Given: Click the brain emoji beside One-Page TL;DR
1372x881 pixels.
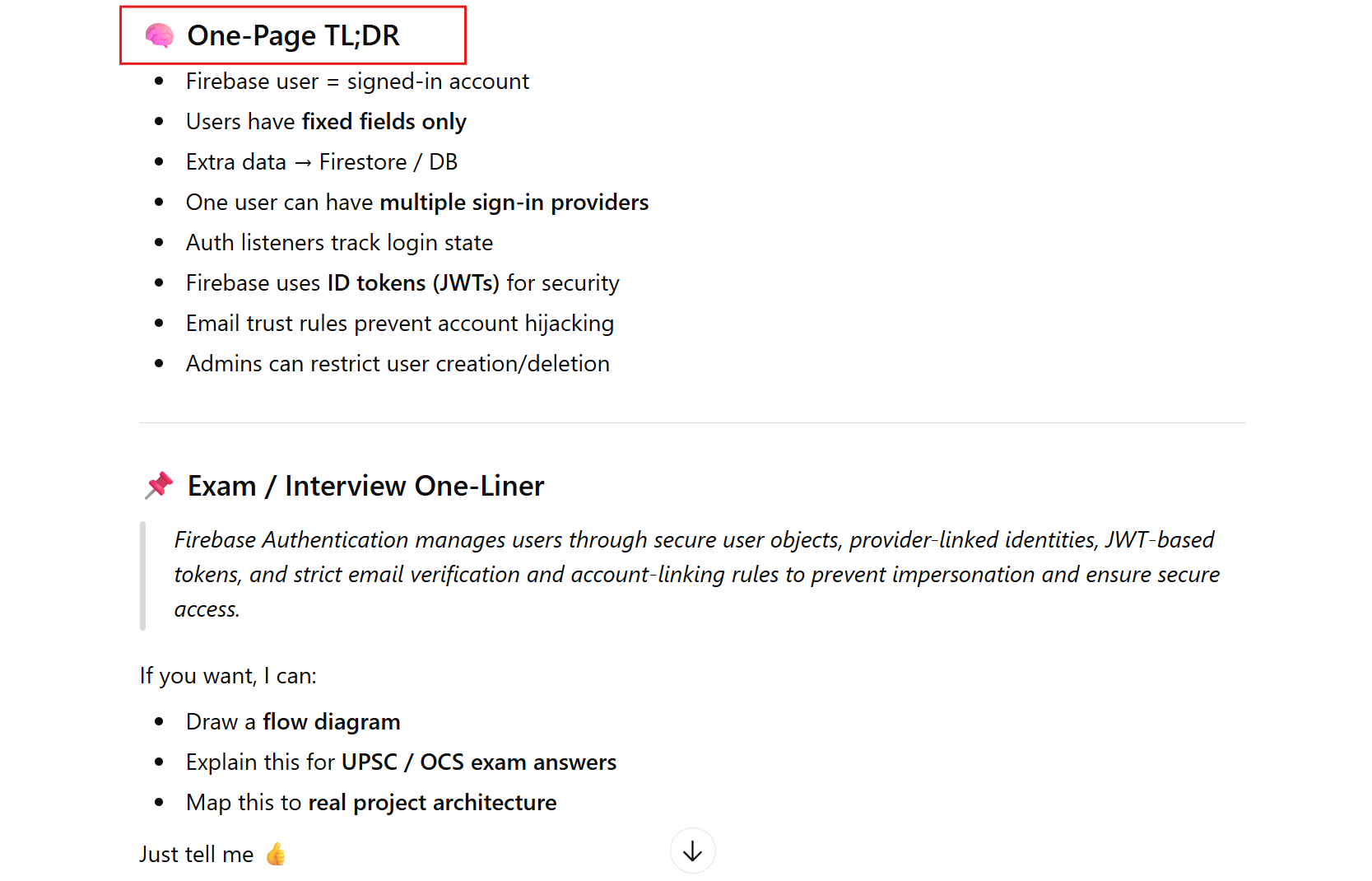Looking at the screenshot, I should (x=159, y=35).
